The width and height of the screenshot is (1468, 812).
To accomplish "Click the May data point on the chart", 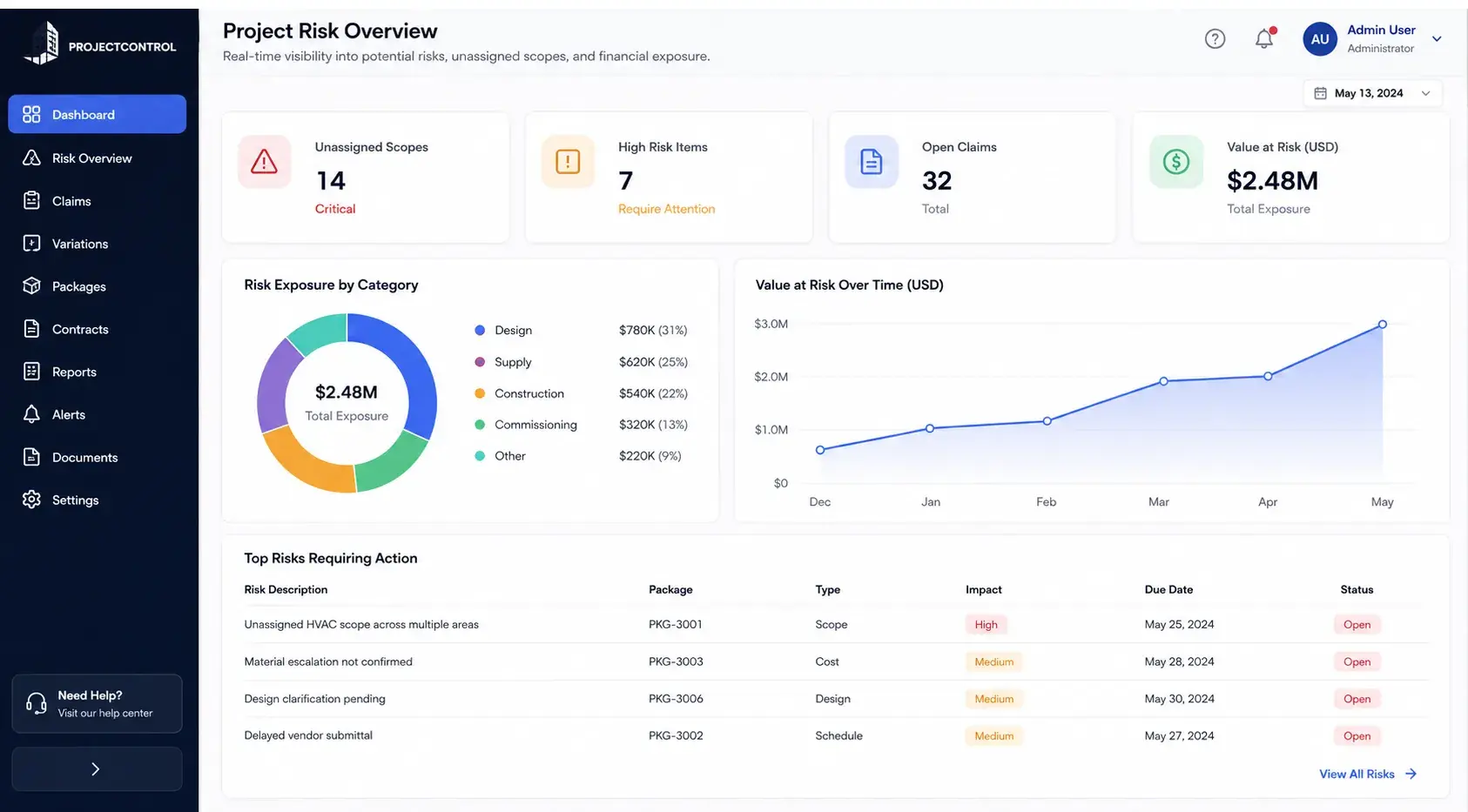I will tap(1382, 325).
